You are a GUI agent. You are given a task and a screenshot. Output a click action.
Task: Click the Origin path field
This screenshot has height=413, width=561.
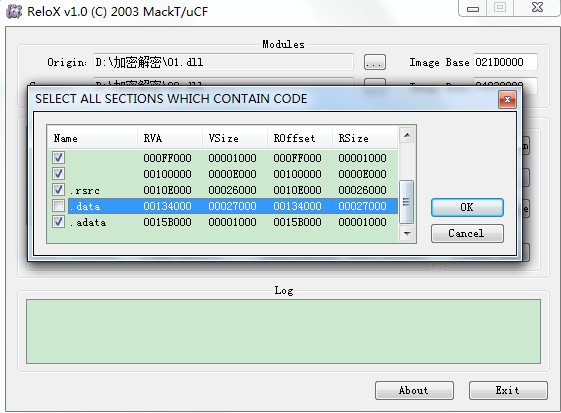223,62
